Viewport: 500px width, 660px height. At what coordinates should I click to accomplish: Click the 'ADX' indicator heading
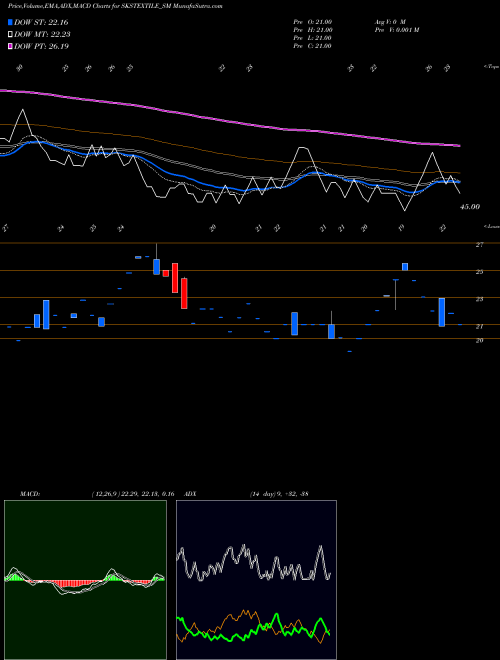190,494
